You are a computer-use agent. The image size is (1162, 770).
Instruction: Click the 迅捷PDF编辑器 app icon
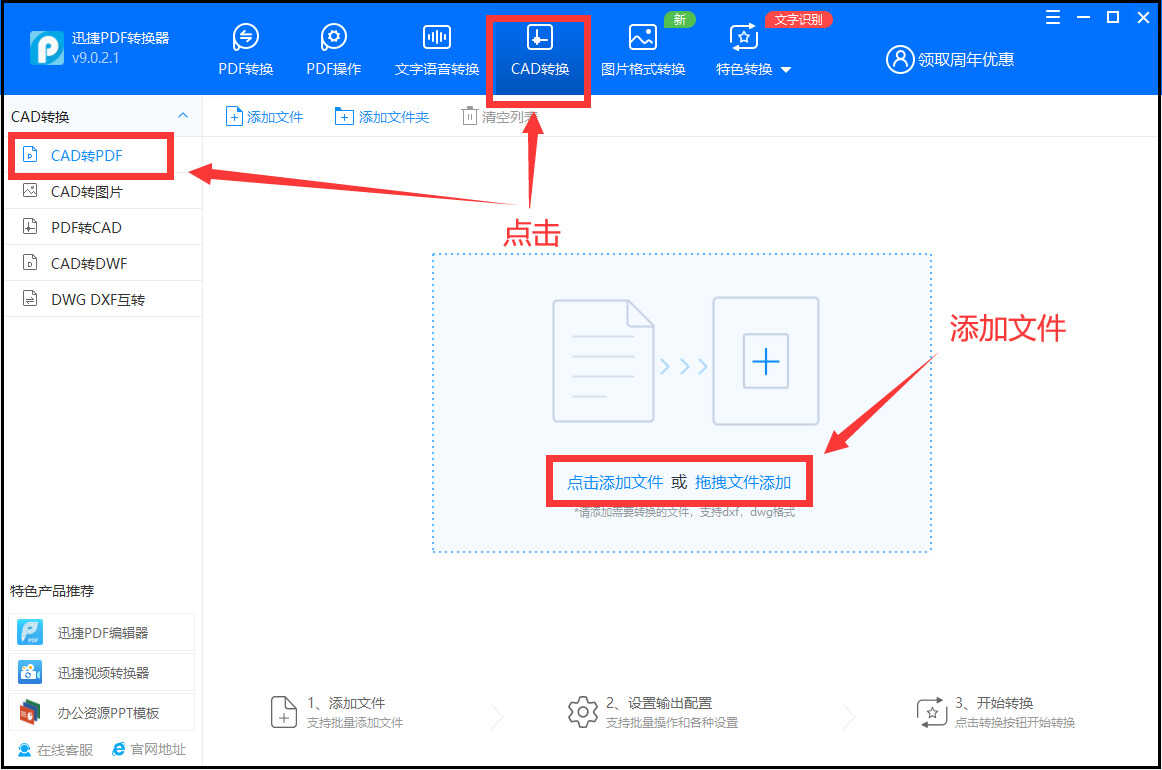[30, 632]
